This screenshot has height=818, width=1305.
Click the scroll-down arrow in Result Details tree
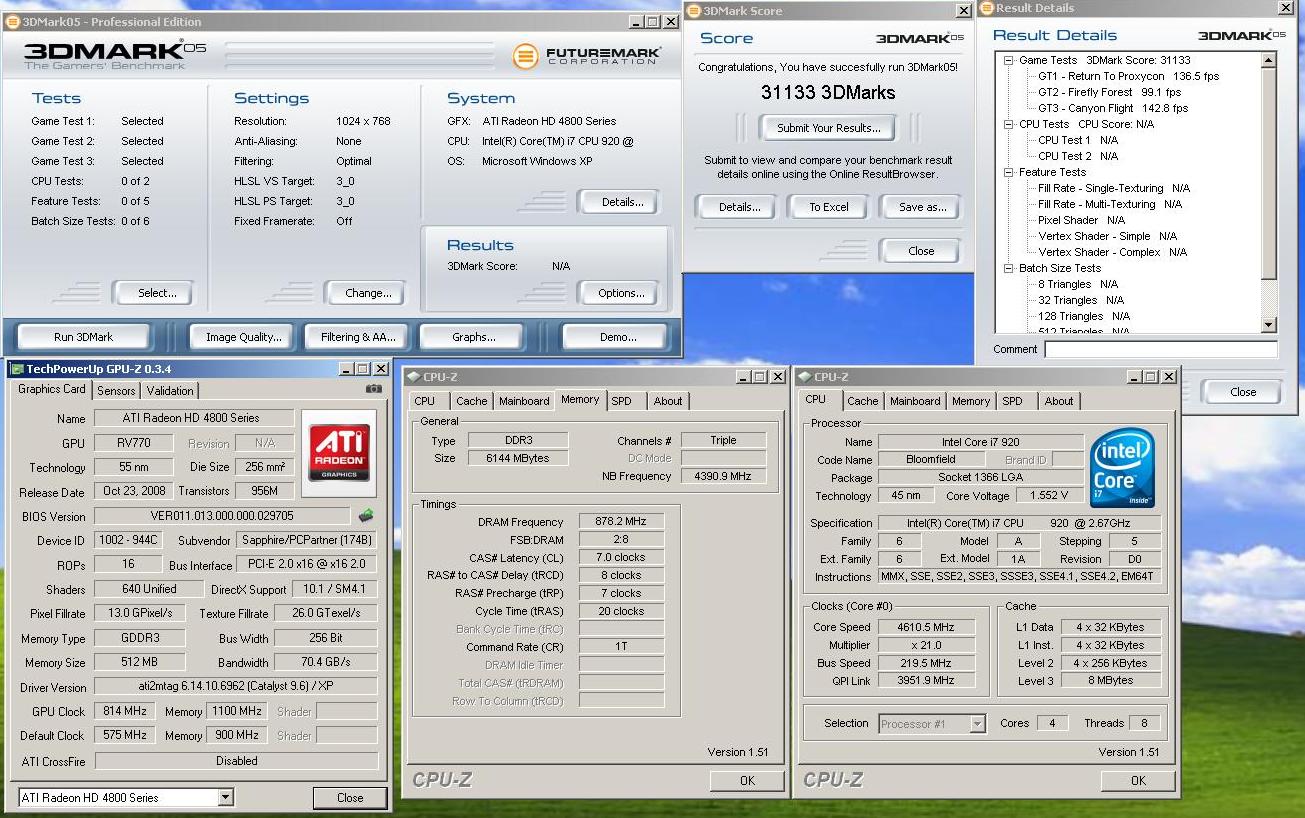click(1269, 325)
